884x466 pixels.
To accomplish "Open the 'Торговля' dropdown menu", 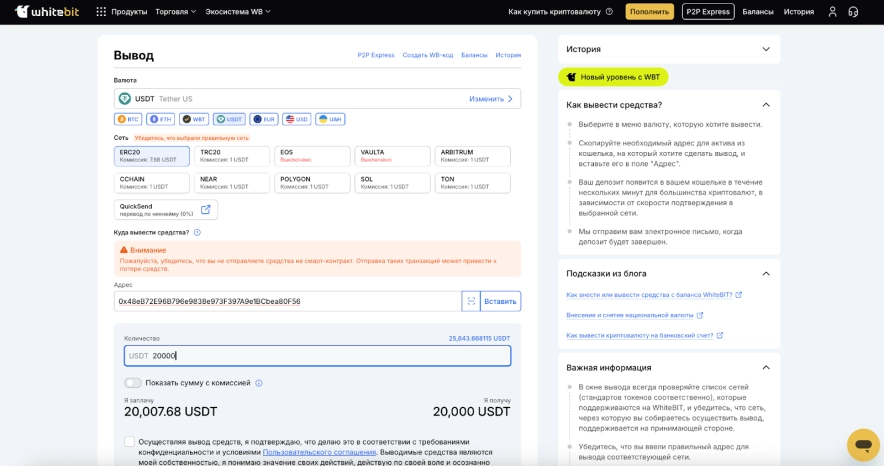I will click(176, 12).
